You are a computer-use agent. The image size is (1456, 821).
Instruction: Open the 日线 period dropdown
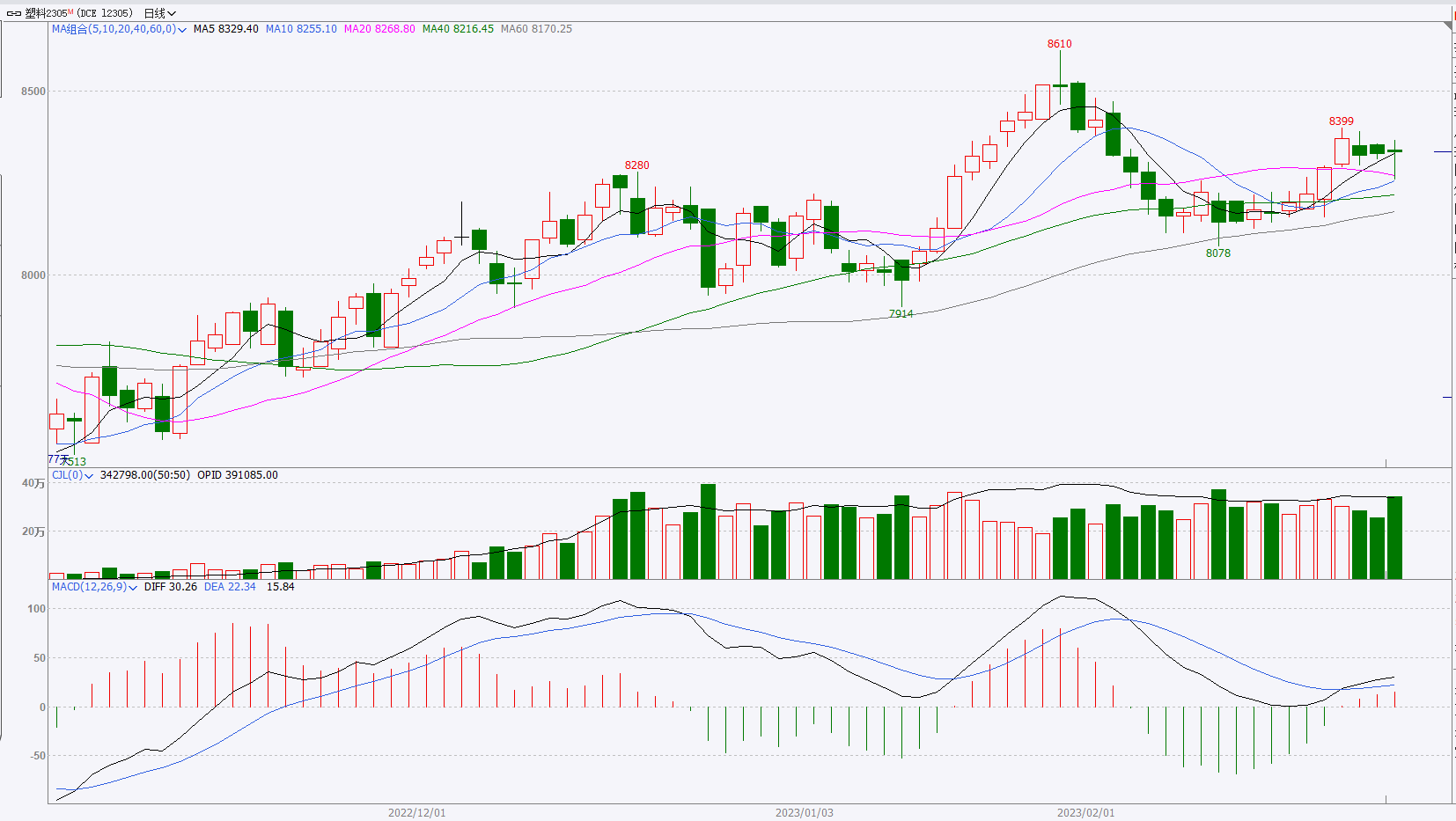point(159,13)
